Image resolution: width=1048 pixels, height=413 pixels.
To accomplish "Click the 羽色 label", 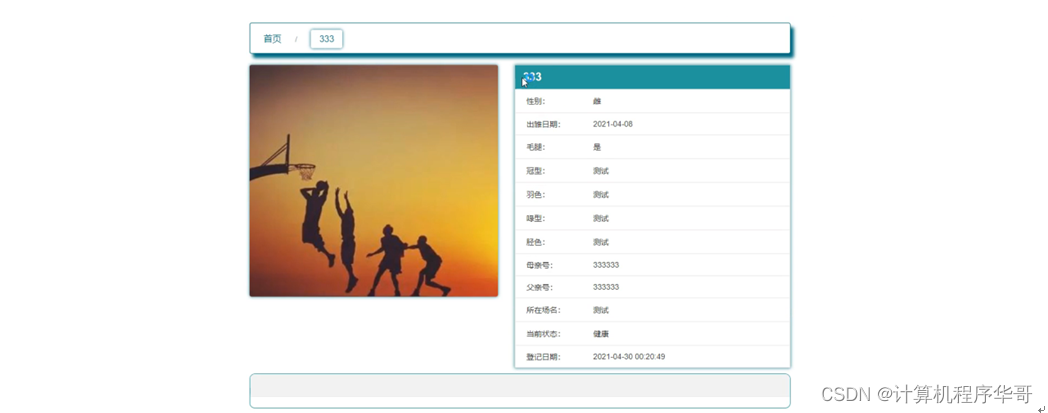I will click(535, 195).
